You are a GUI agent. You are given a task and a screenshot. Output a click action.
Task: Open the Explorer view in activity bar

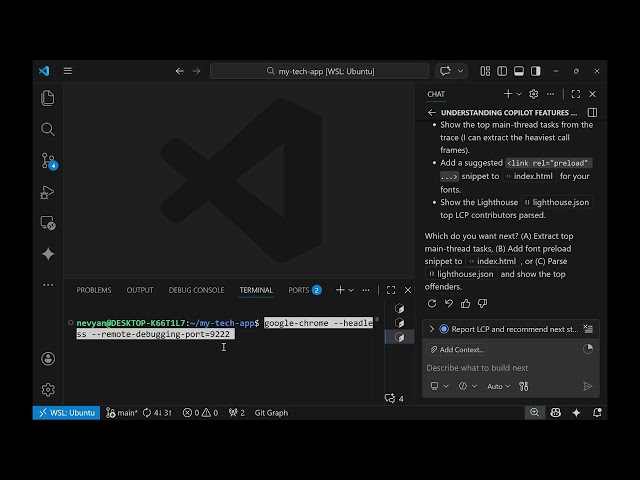point(48,98)
